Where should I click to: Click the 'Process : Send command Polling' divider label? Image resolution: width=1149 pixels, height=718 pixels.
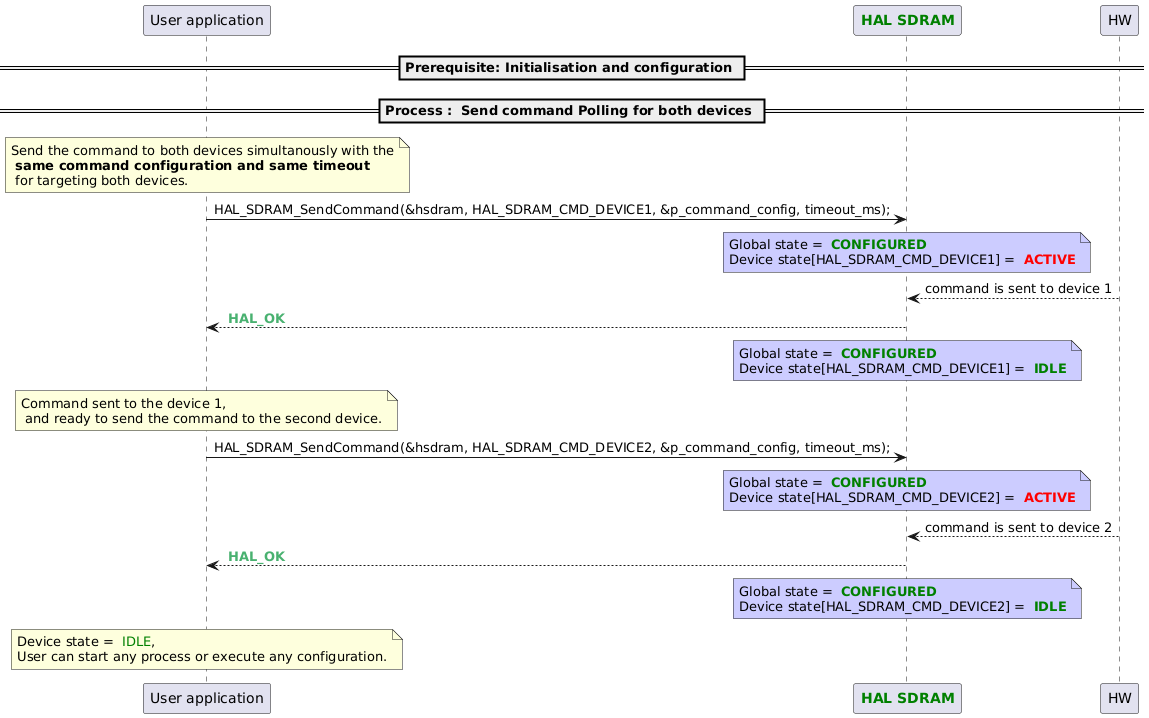(572, 111)
